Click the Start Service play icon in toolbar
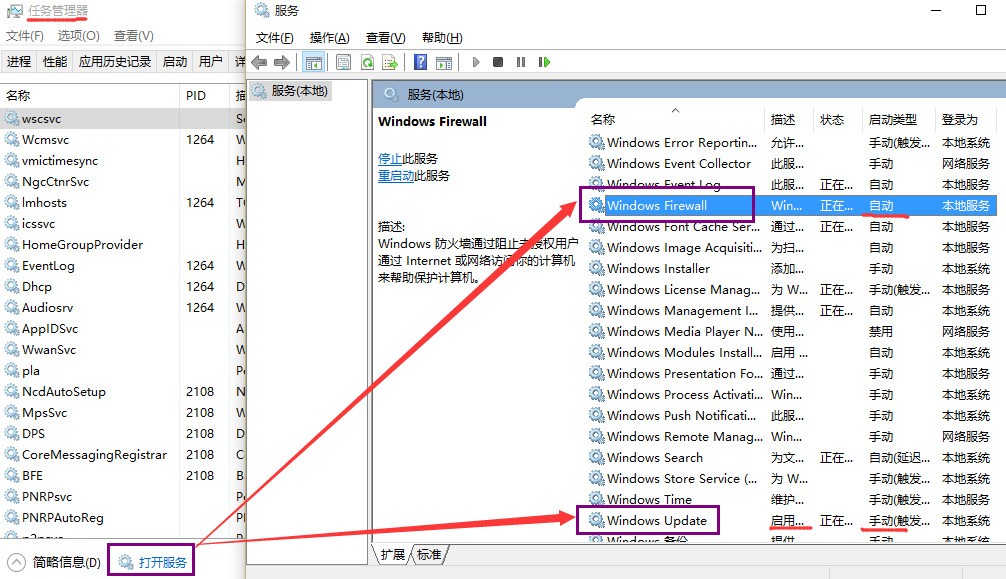The image size is (1006, 579). 476,62
